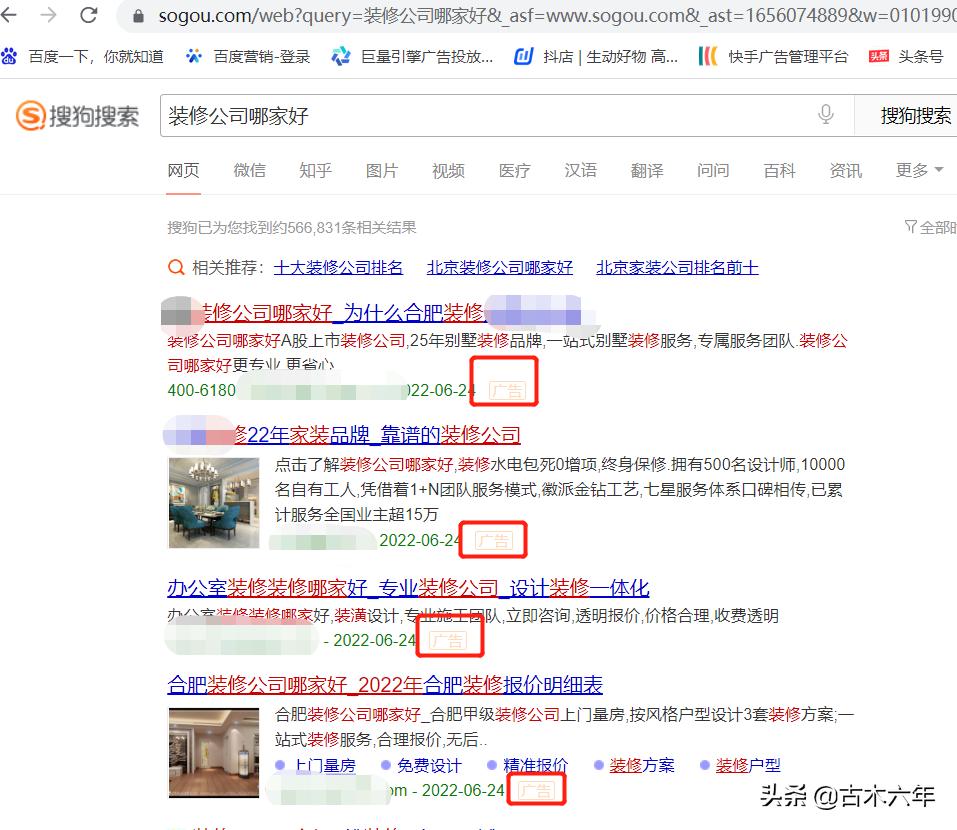Select the 微信 tab
957x830 pixels.
pos(249,170)
